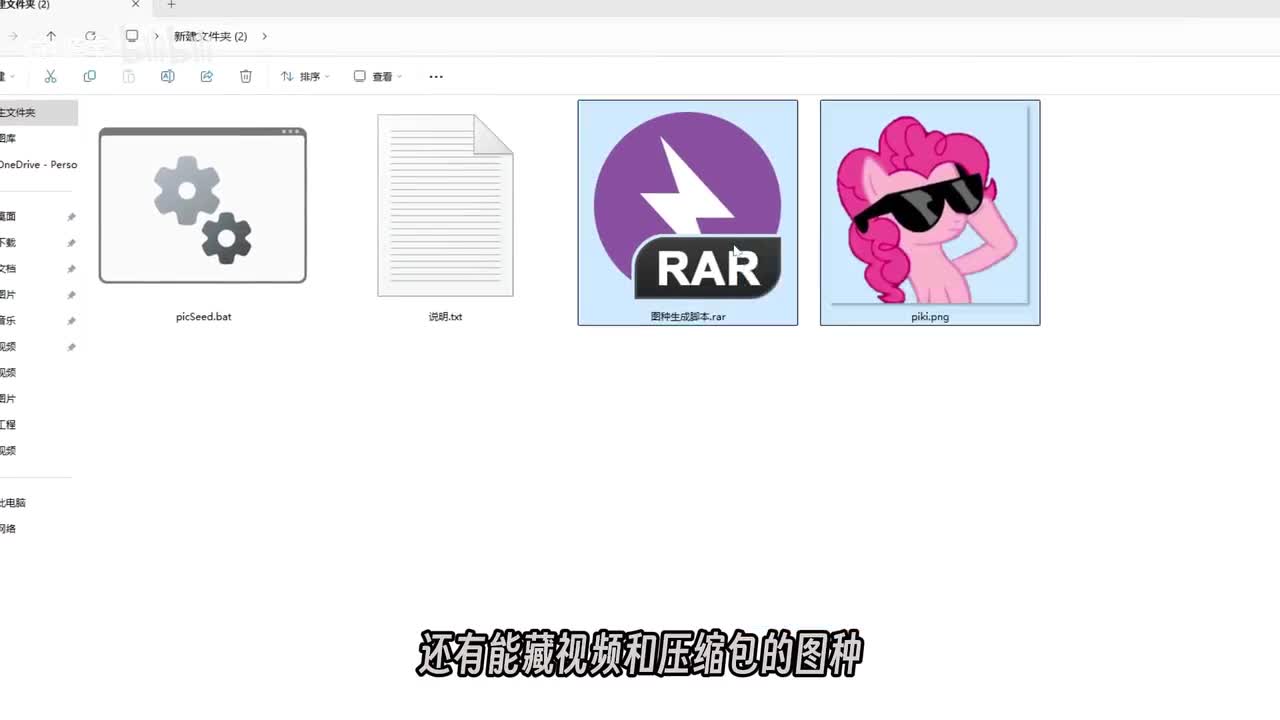Open the 排序 sort dropdown
This screenshot has width=1280, height=720.
[x=304, y=76]
